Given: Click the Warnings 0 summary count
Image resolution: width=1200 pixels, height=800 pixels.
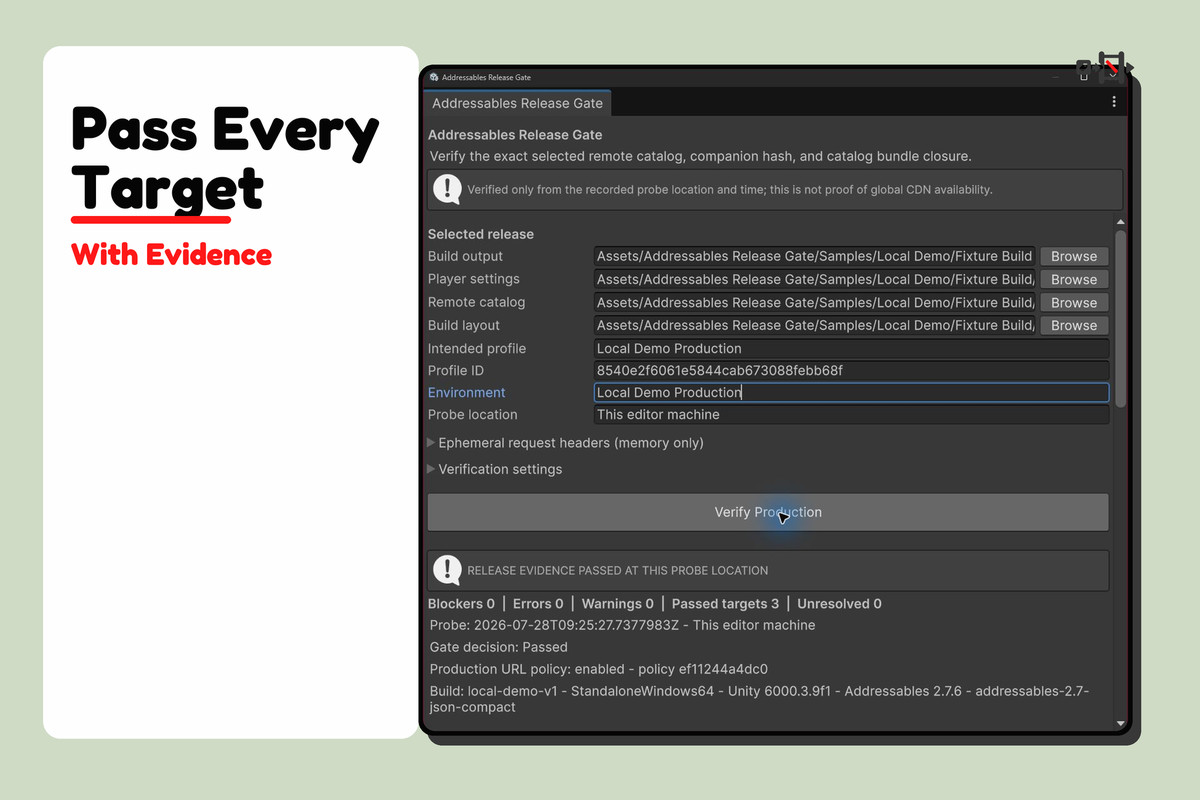Looking at the screenshot, I should pyautogui.click(x=617, y=604).
